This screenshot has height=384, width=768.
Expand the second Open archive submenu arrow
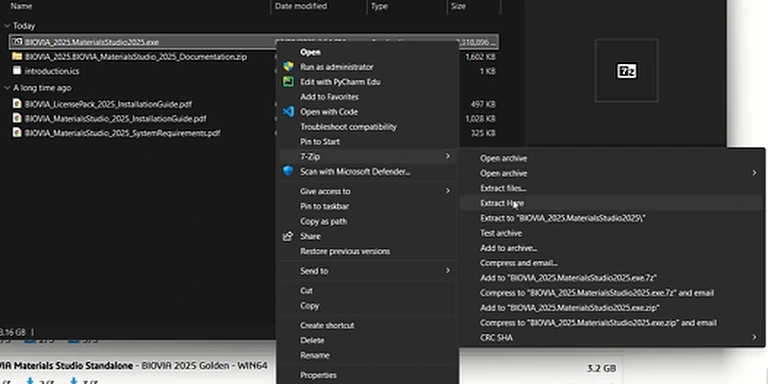click(x=754, y=173)
